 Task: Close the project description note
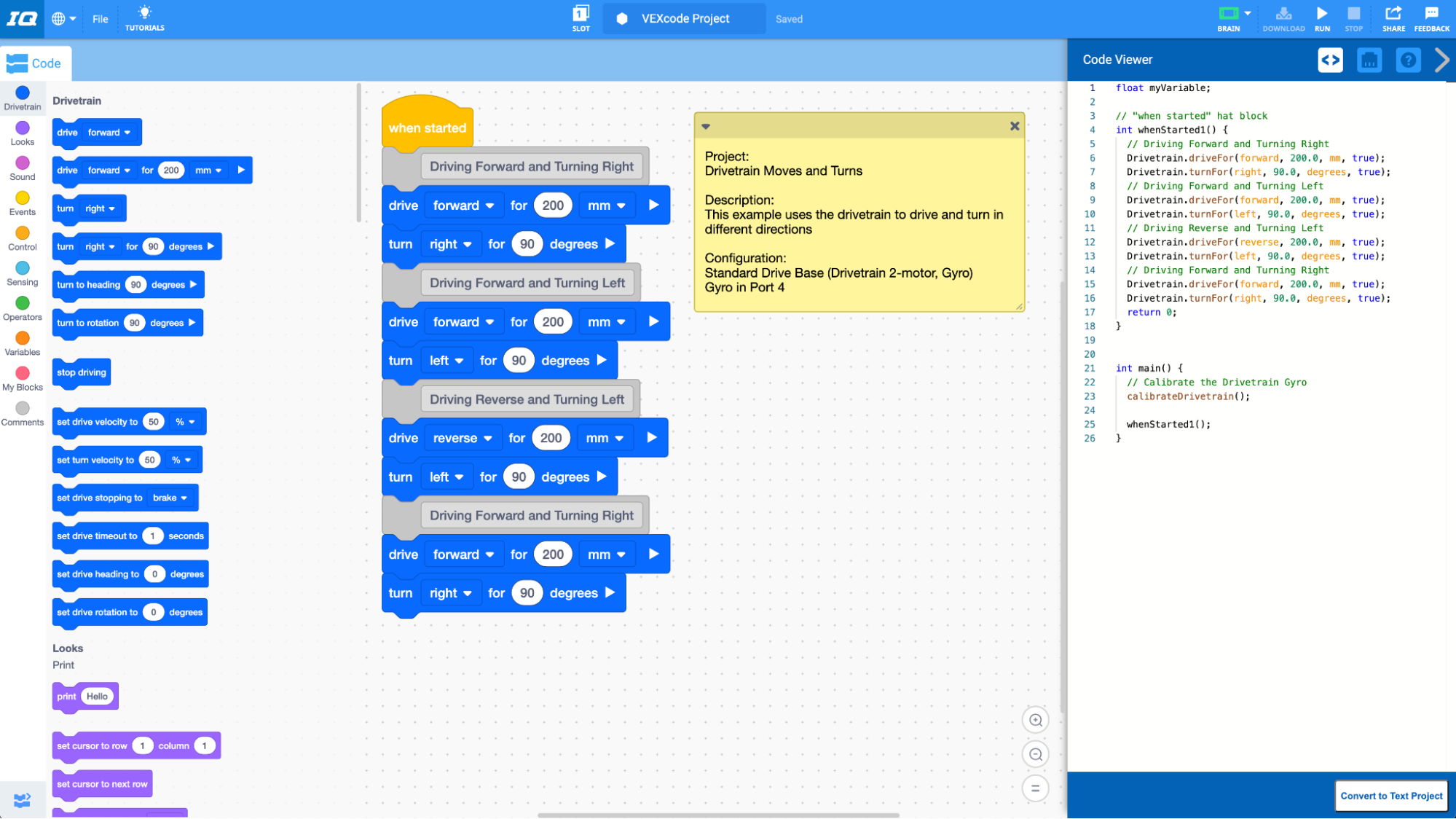1014,125
